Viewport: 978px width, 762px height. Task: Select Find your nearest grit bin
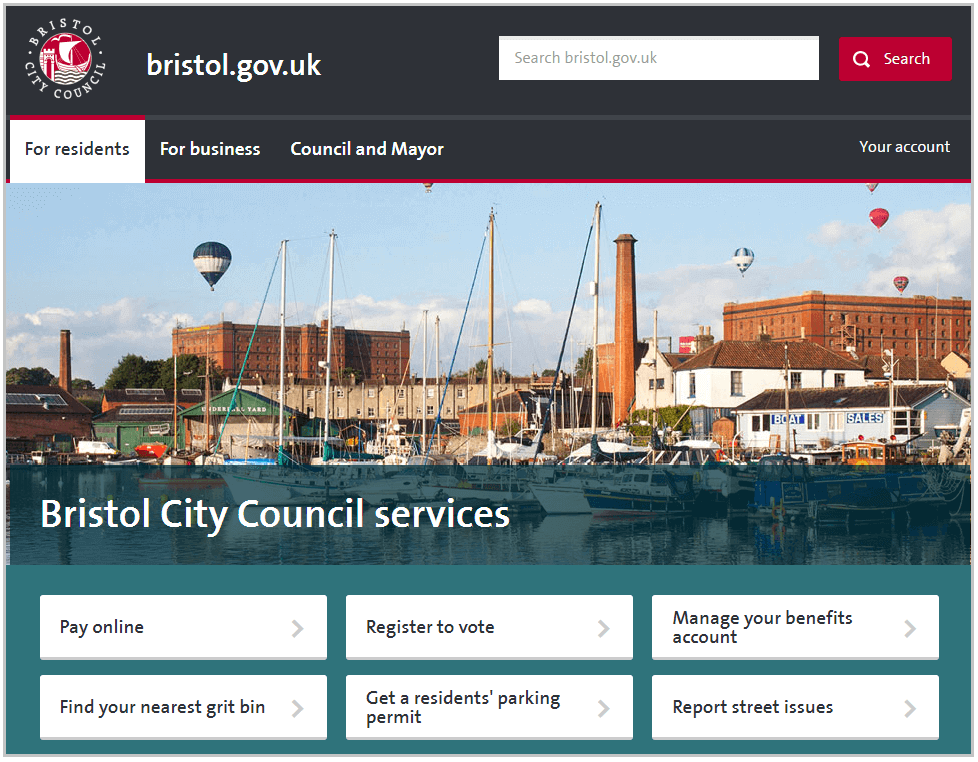click(x=183, y=707)
